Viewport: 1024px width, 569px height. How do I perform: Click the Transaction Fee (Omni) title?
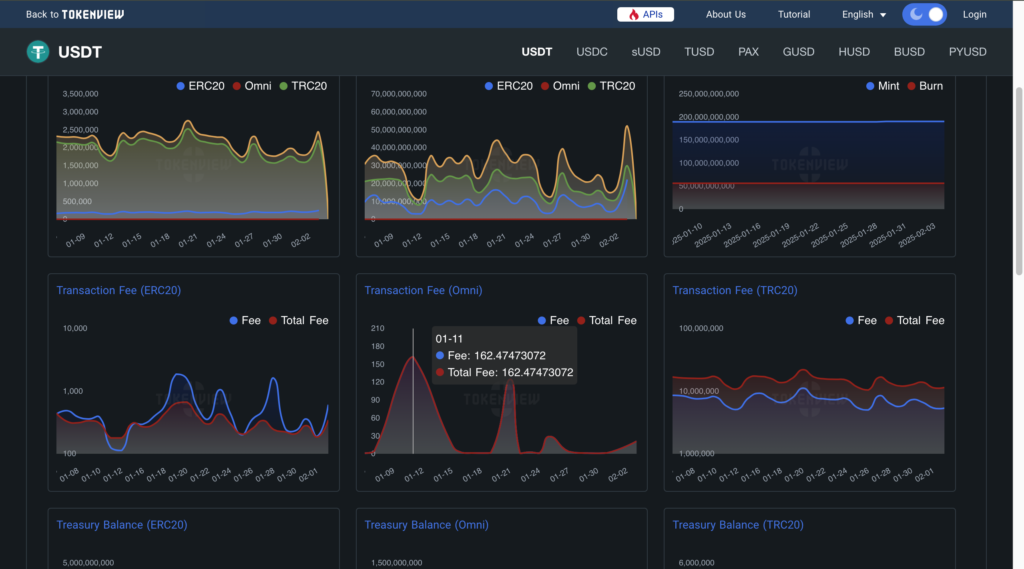[x=423, y=291]
